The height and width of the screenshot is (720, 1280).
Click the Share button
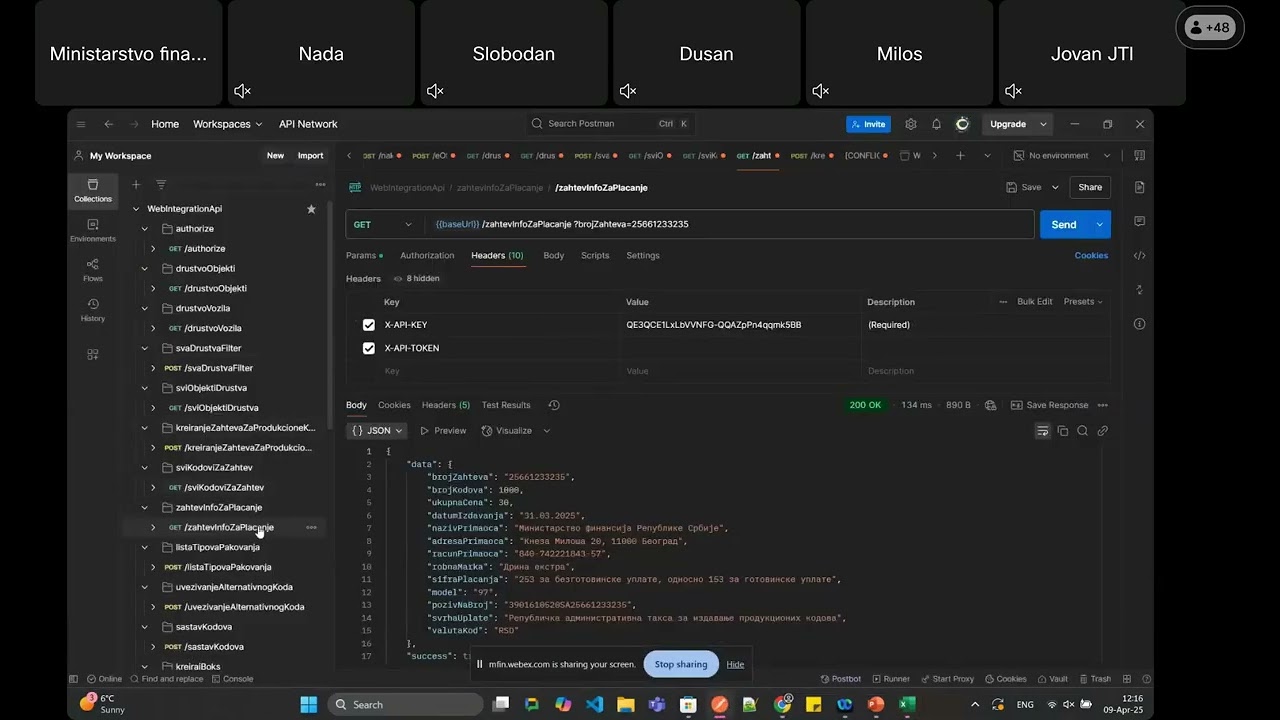click(1090, 187)
